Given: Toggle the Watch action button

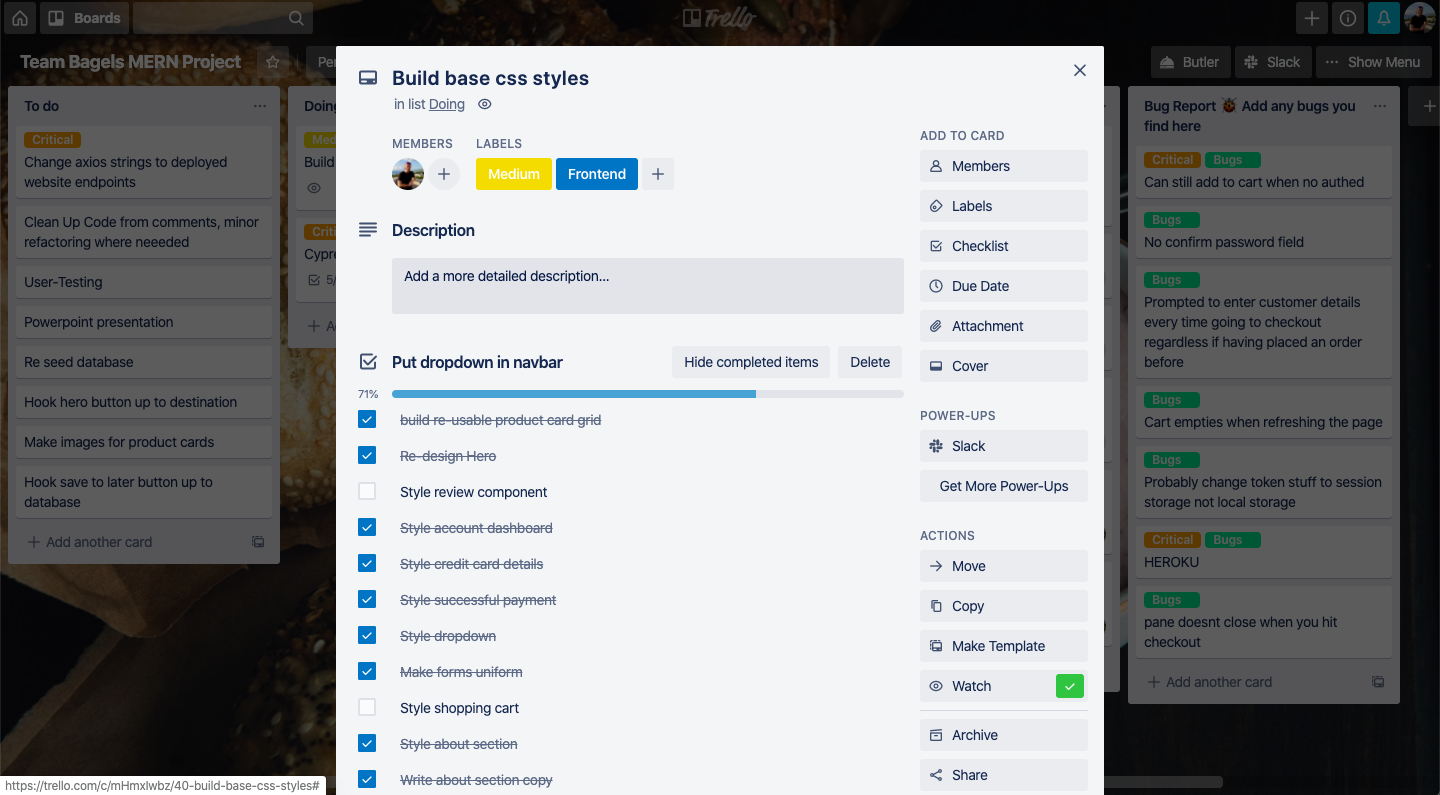Looking at the screenshot, I should pos(1004,686).
